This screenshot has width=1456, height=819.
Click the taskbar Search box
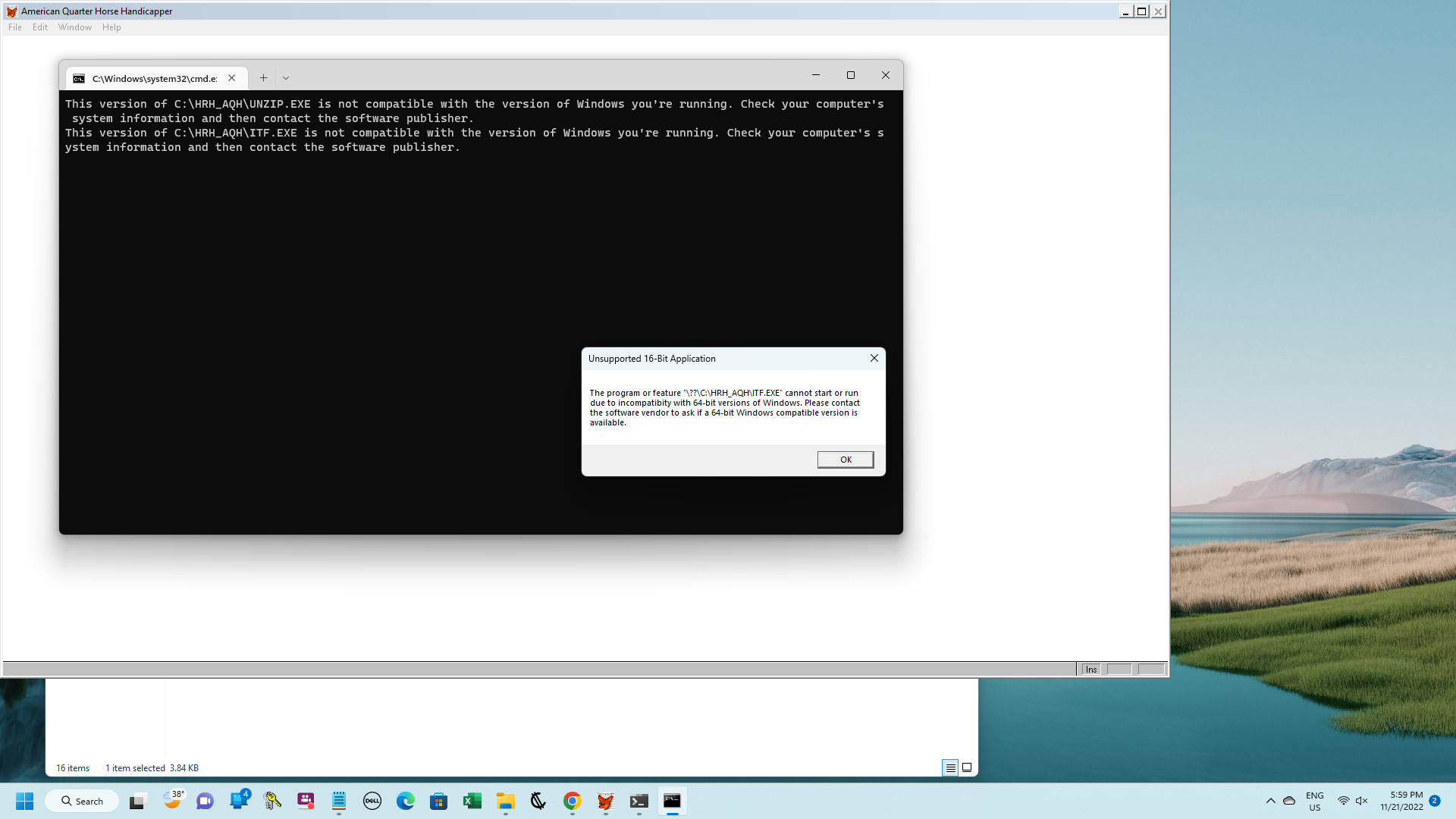click(x=82, y=800)
